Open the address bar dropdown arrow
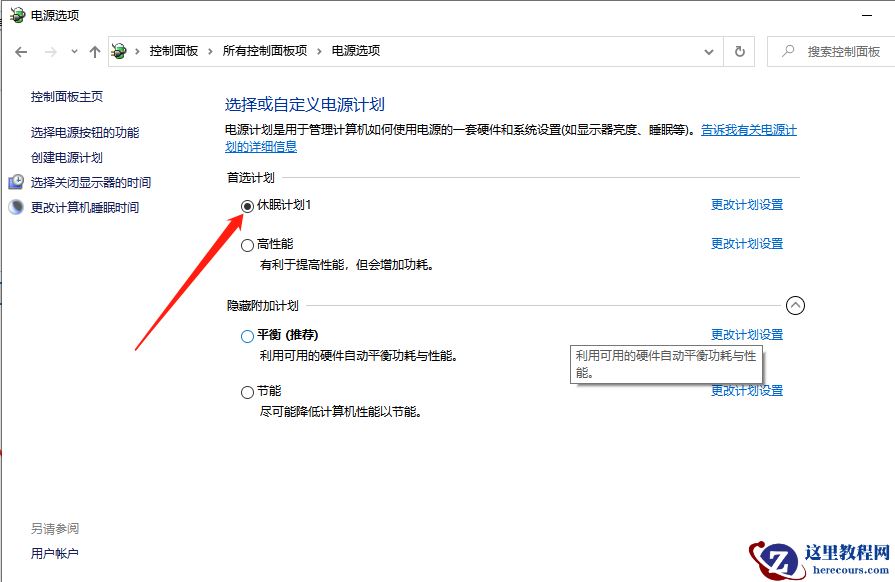The height and width of the screenshot is (582, 895). [x=709, y=51]
